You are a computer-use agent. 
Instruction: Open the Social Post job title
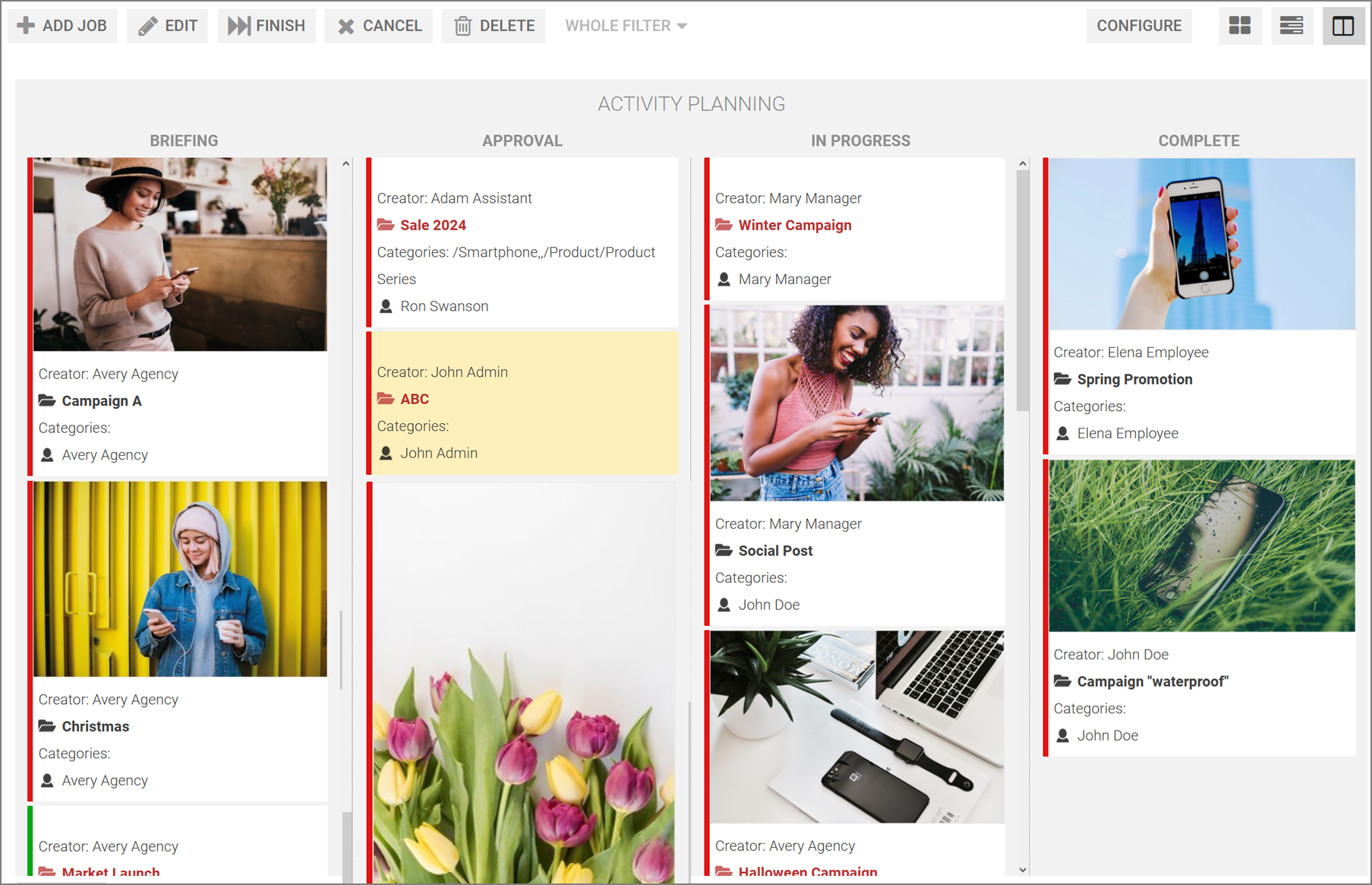point(775,551)
